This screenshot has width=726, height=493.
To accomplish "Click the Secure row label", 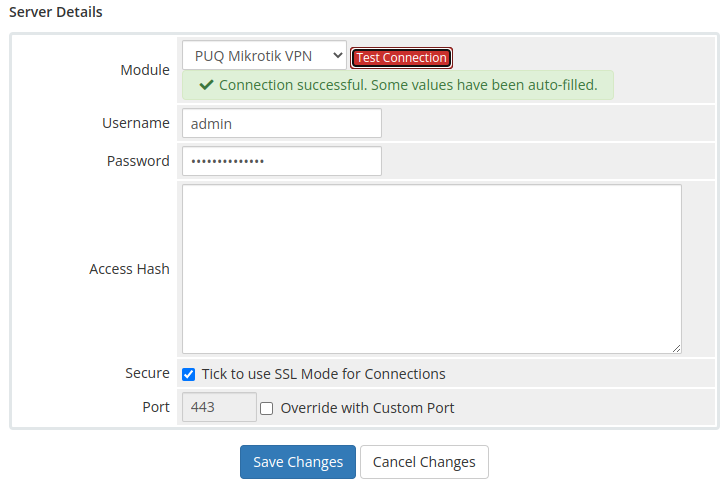I will coord(147,373).
